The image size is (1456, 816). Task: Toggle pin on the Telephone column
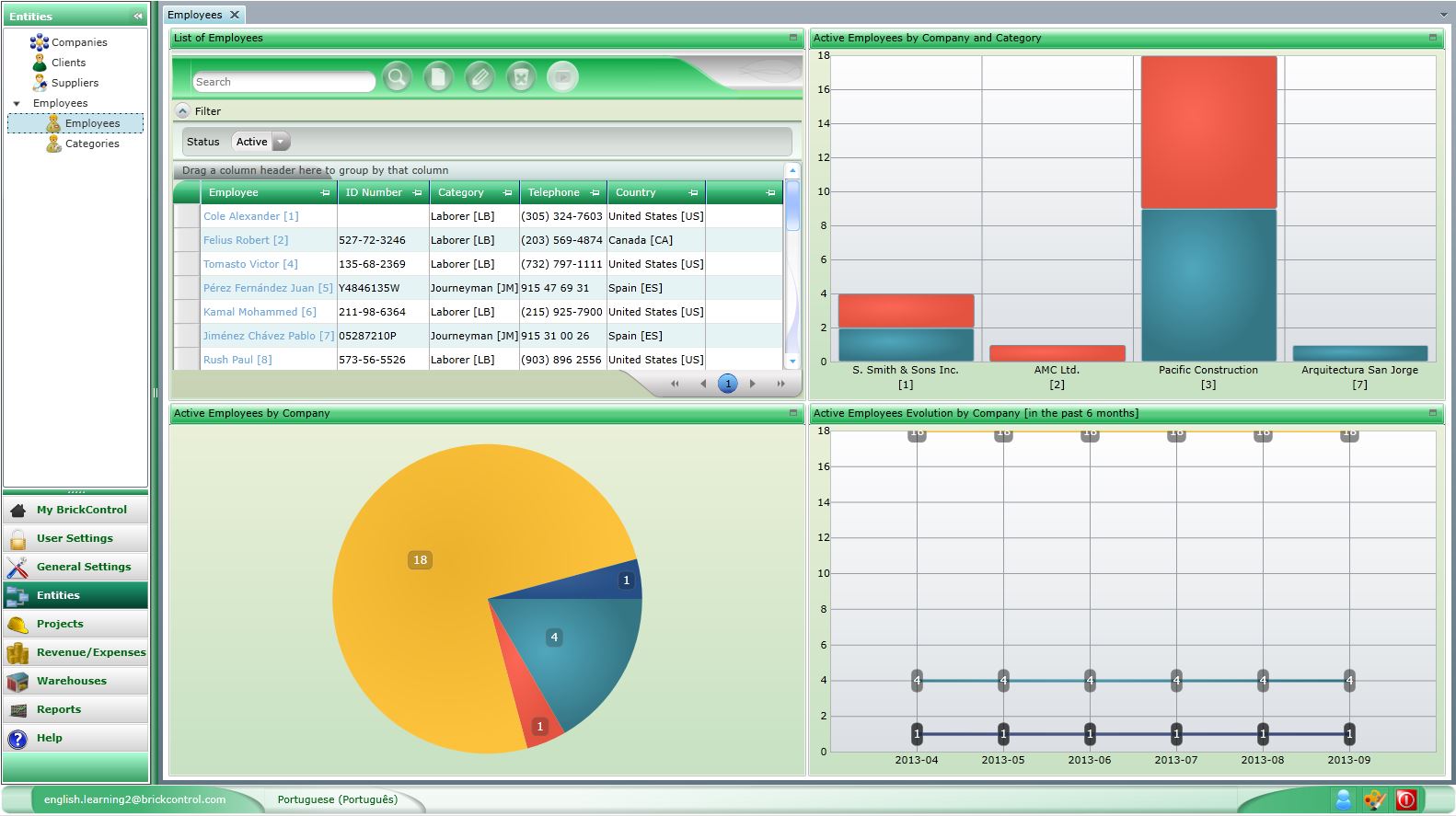[x=595, y=193]
